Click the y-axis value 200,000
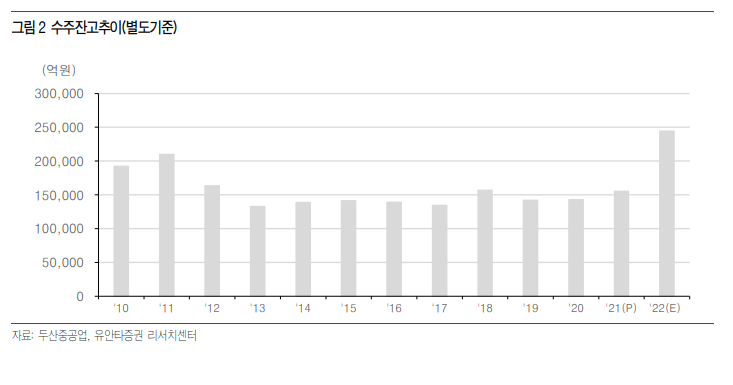 click(59, 162)
